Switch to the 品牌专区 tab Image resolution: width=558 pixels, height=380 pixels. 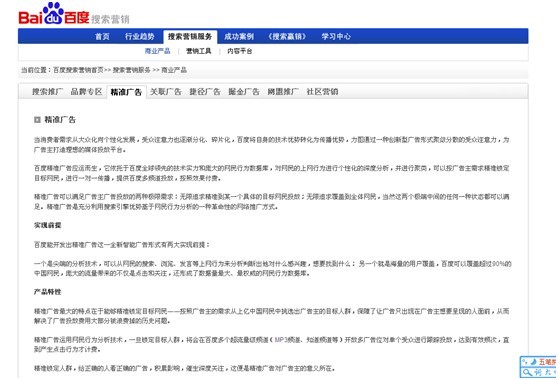pyautogui.click(x=86, y=92)
